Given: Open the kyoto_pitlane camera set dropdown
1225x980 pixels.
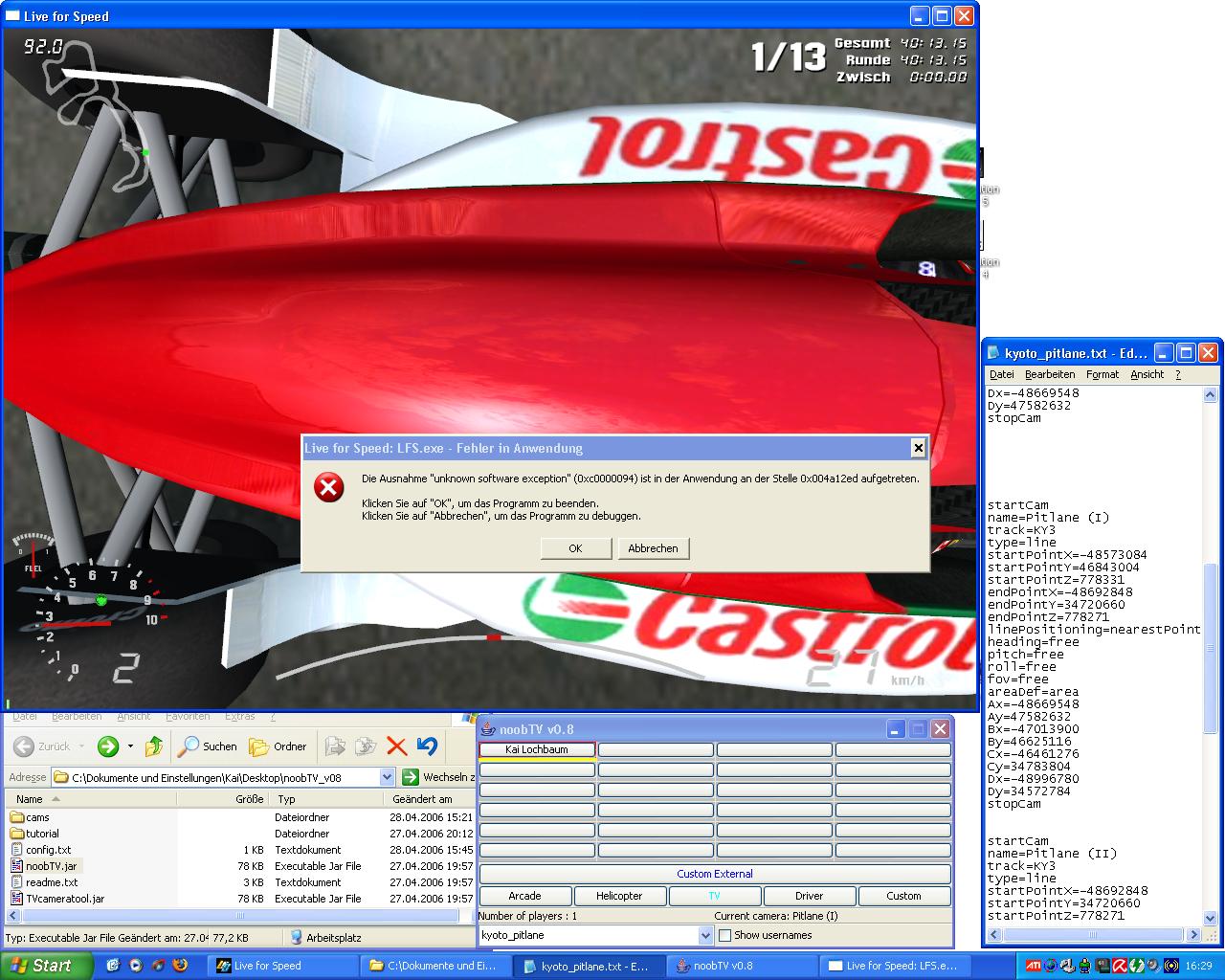Looking at the screenshot, I should (x=705, y=935).
